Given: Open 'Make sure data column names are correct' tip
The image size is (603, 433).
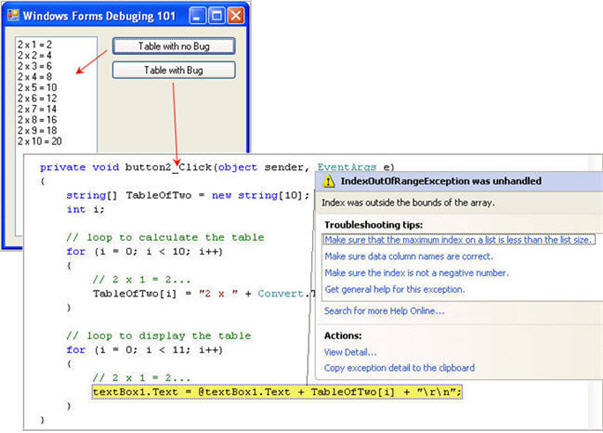Looking at the screenshot, I should (408, 256).
